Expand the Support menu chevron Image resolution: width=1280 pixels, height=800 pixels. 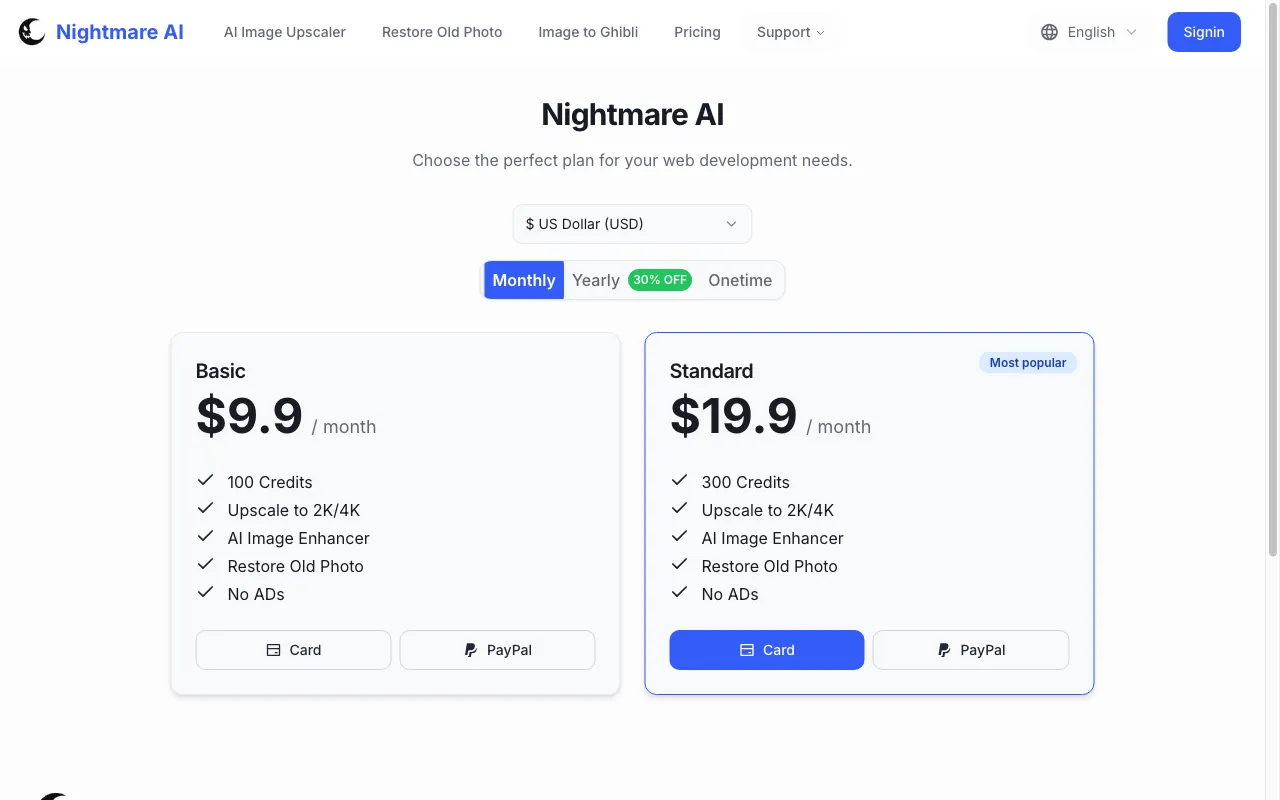pos(821,33)
